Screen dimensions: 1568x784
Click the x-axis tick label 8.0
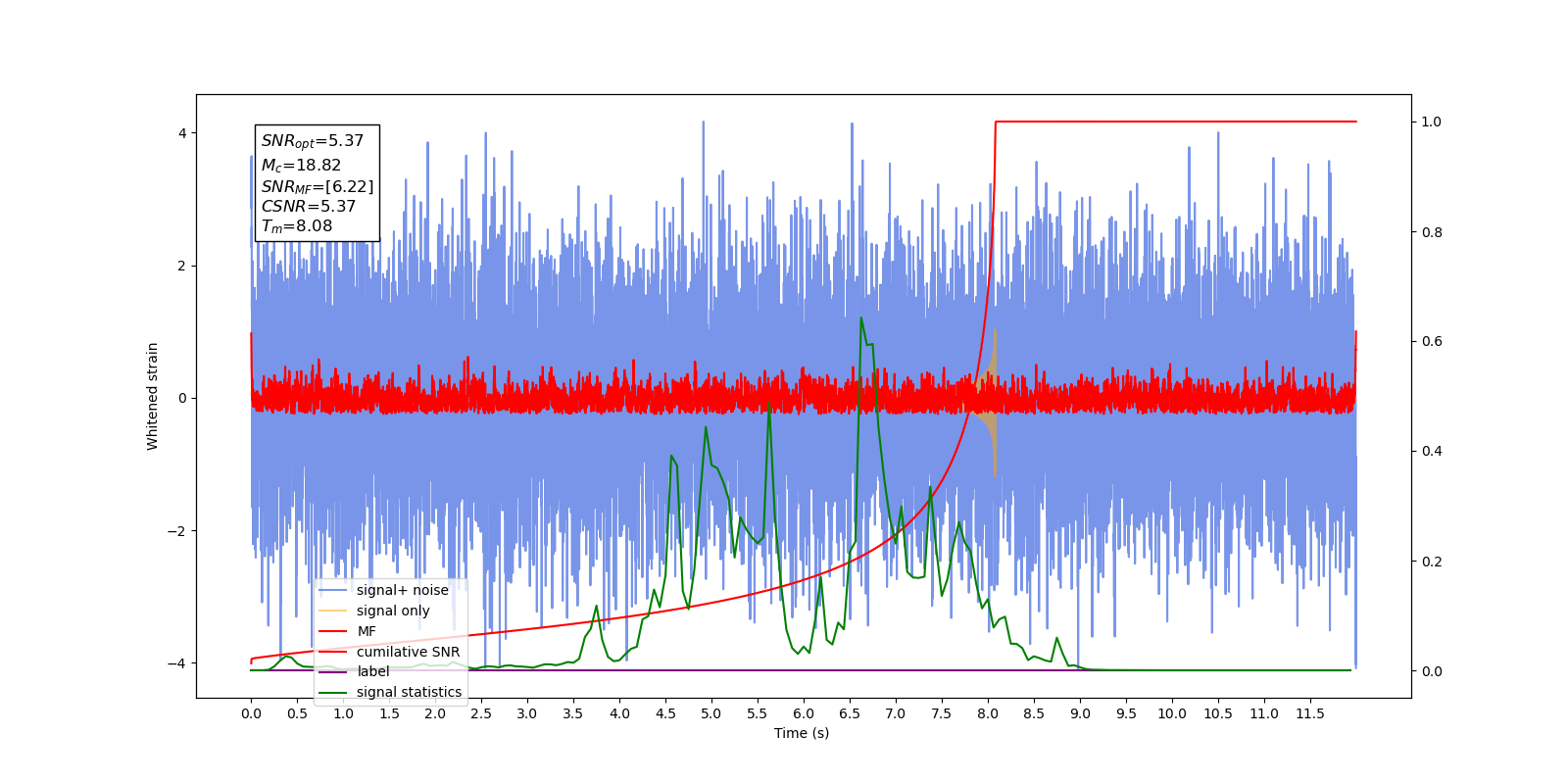point(988,713)
